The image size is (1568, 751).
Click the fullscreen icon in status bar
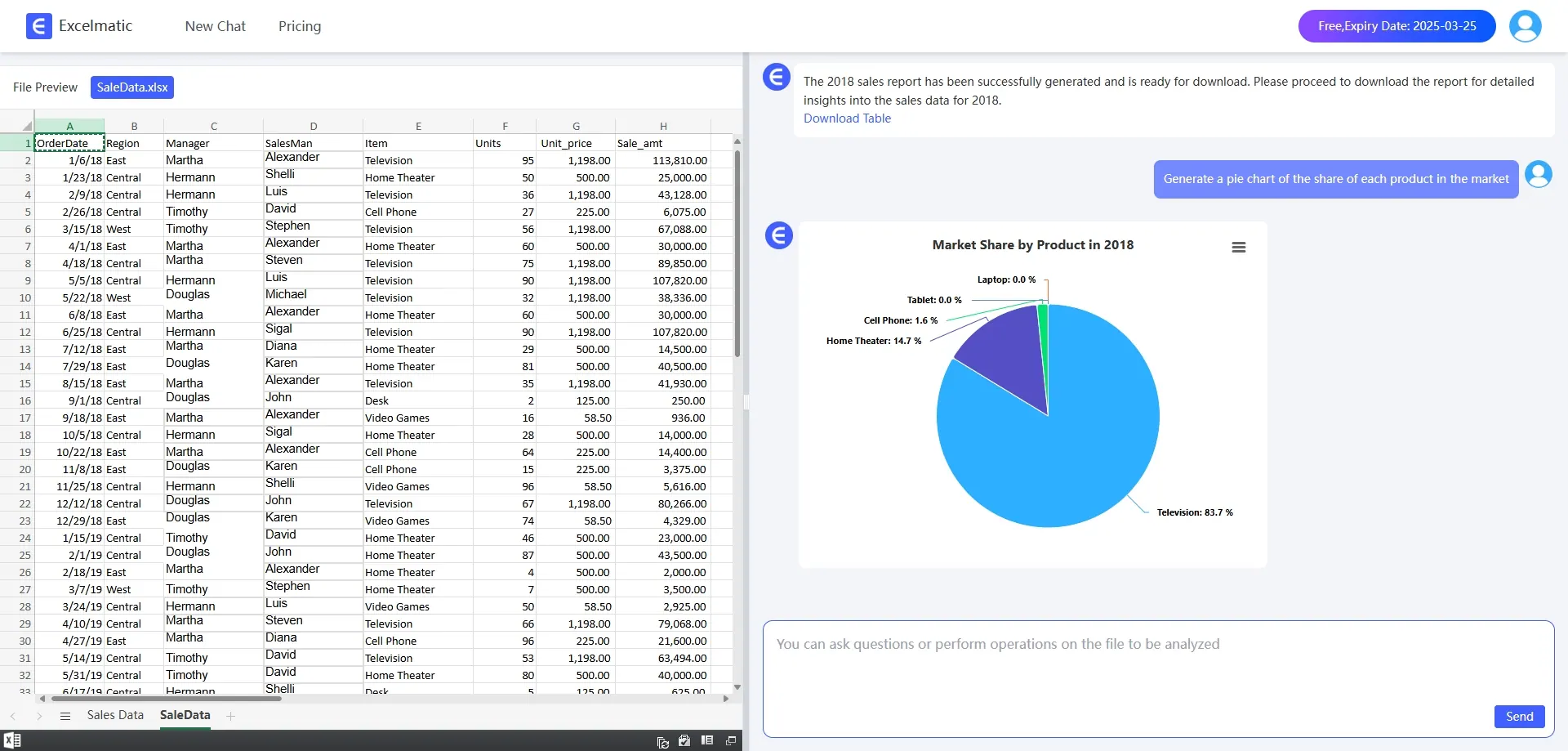pos(731,740)
